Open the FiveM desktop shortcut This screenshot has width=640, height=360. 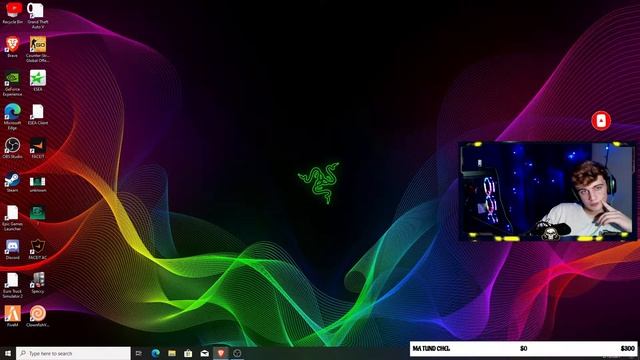pyautogui.click(x=12, y=316)
